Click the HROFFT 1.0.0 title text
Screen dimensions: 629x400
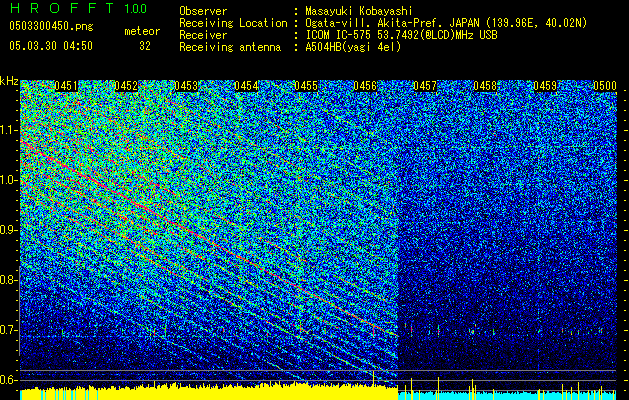click(x=78, y=8)
